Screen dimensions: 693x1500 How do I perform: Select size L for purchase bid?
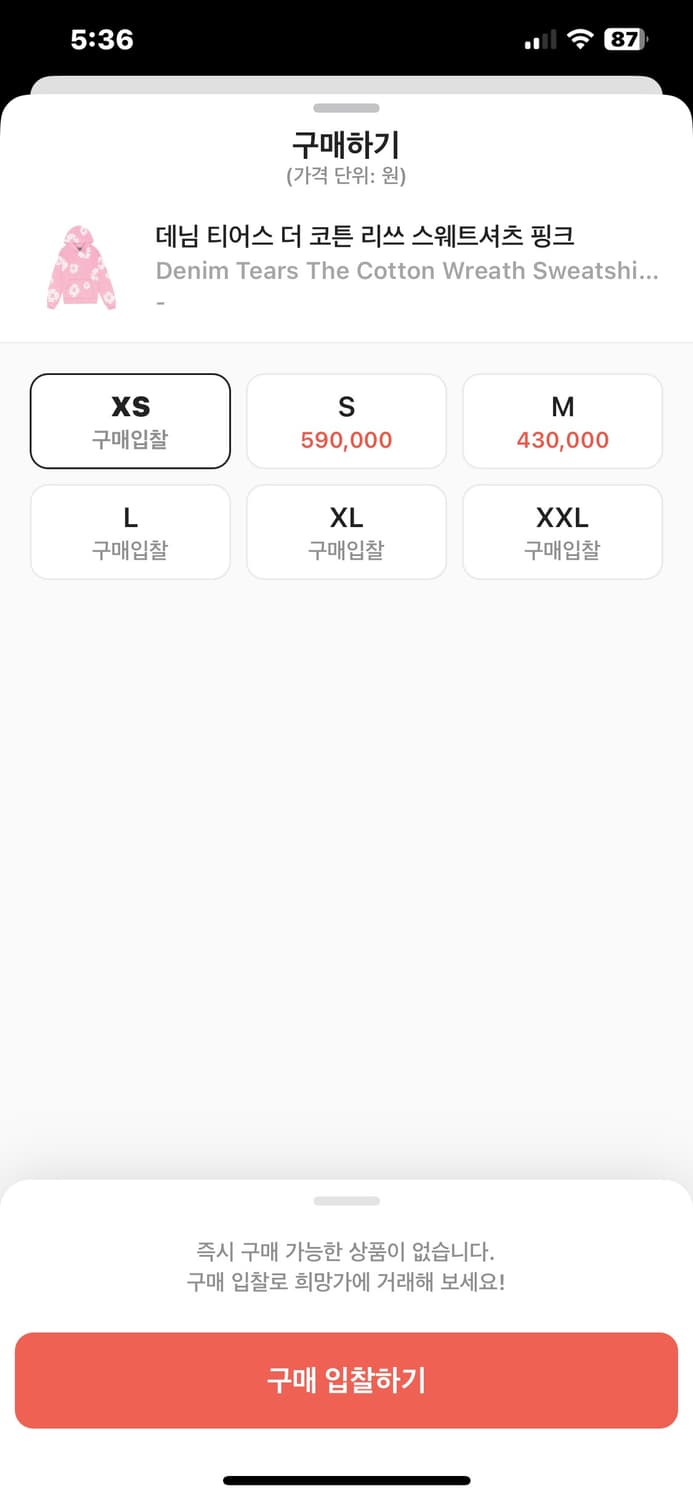[x=130, y=531]
